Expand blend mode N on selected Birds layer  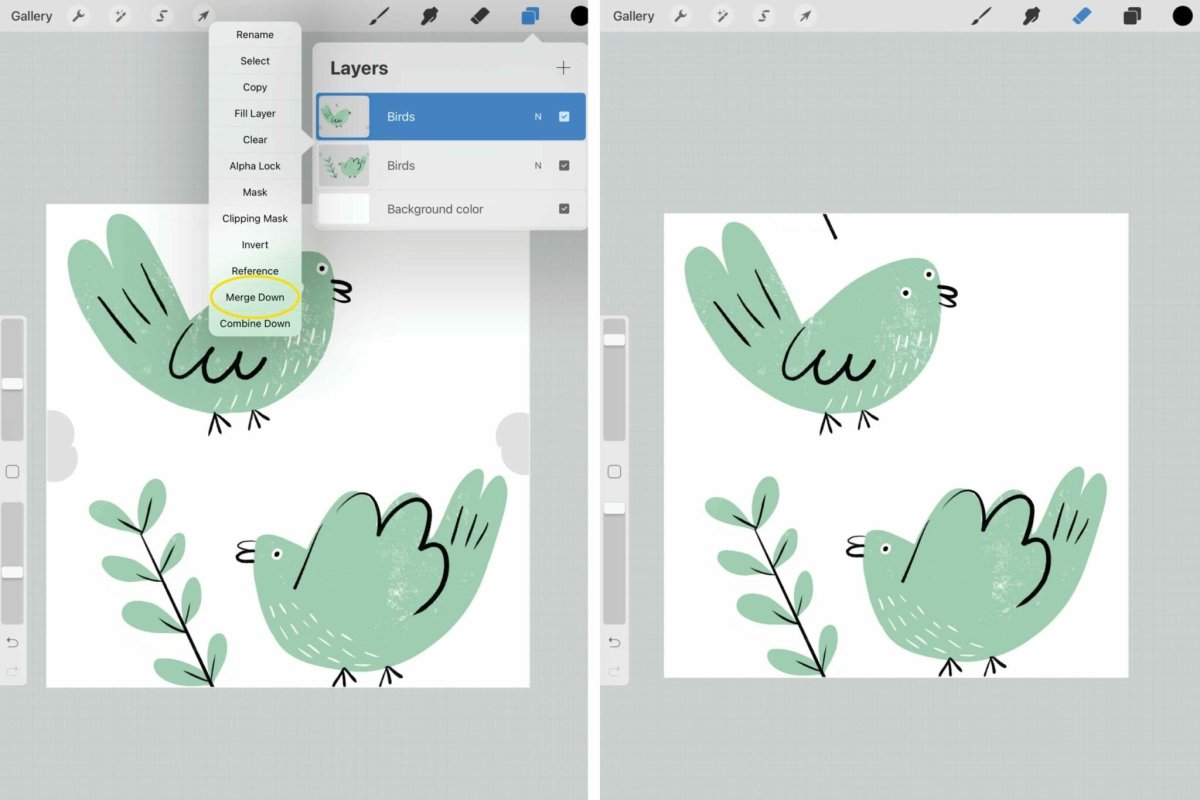click(x=538, y=117)
